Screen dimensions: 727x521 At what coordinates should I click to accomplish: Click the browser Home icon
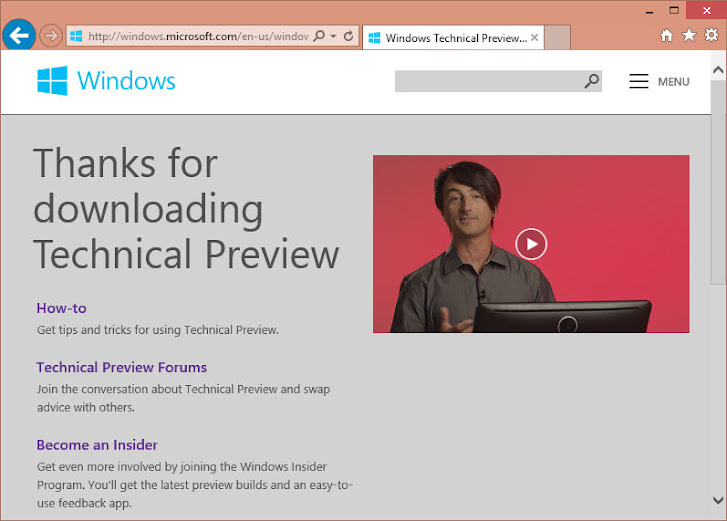(x=666, y=35)
